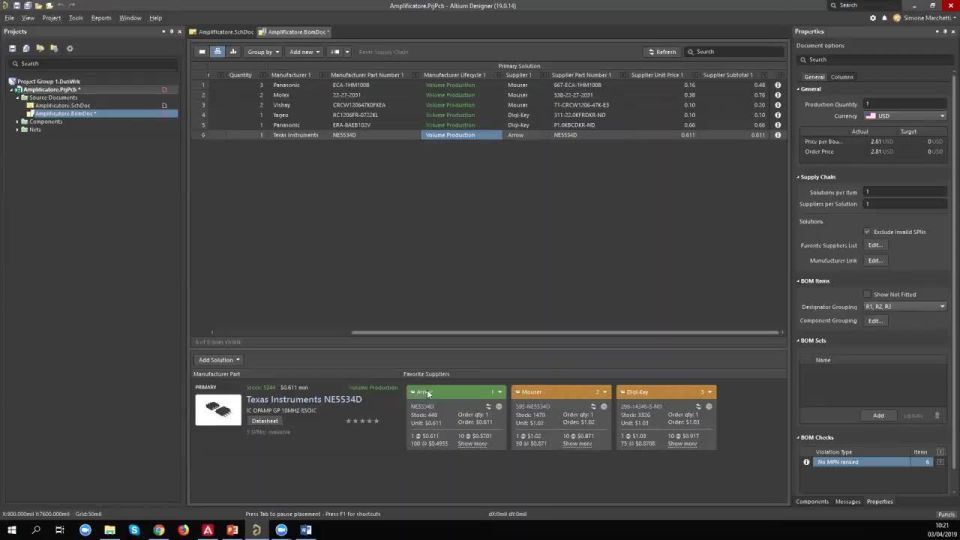Edit Favorite Suppliers List
The height and width of the screenshot is (540, 960).
tap(875, 246)
